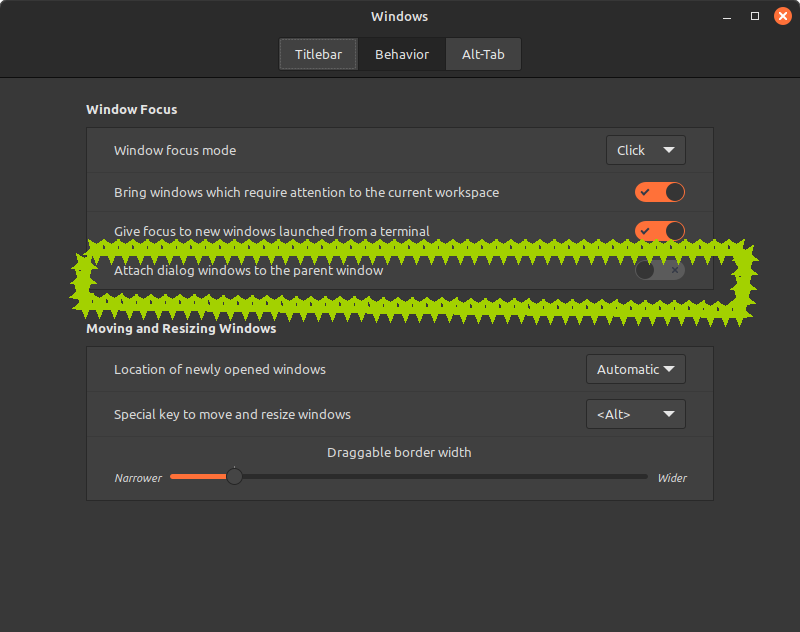Click the Moving and Resizing Windows heading
The image size is (800, 632).
pyautogui.click(x=181, y=328)
